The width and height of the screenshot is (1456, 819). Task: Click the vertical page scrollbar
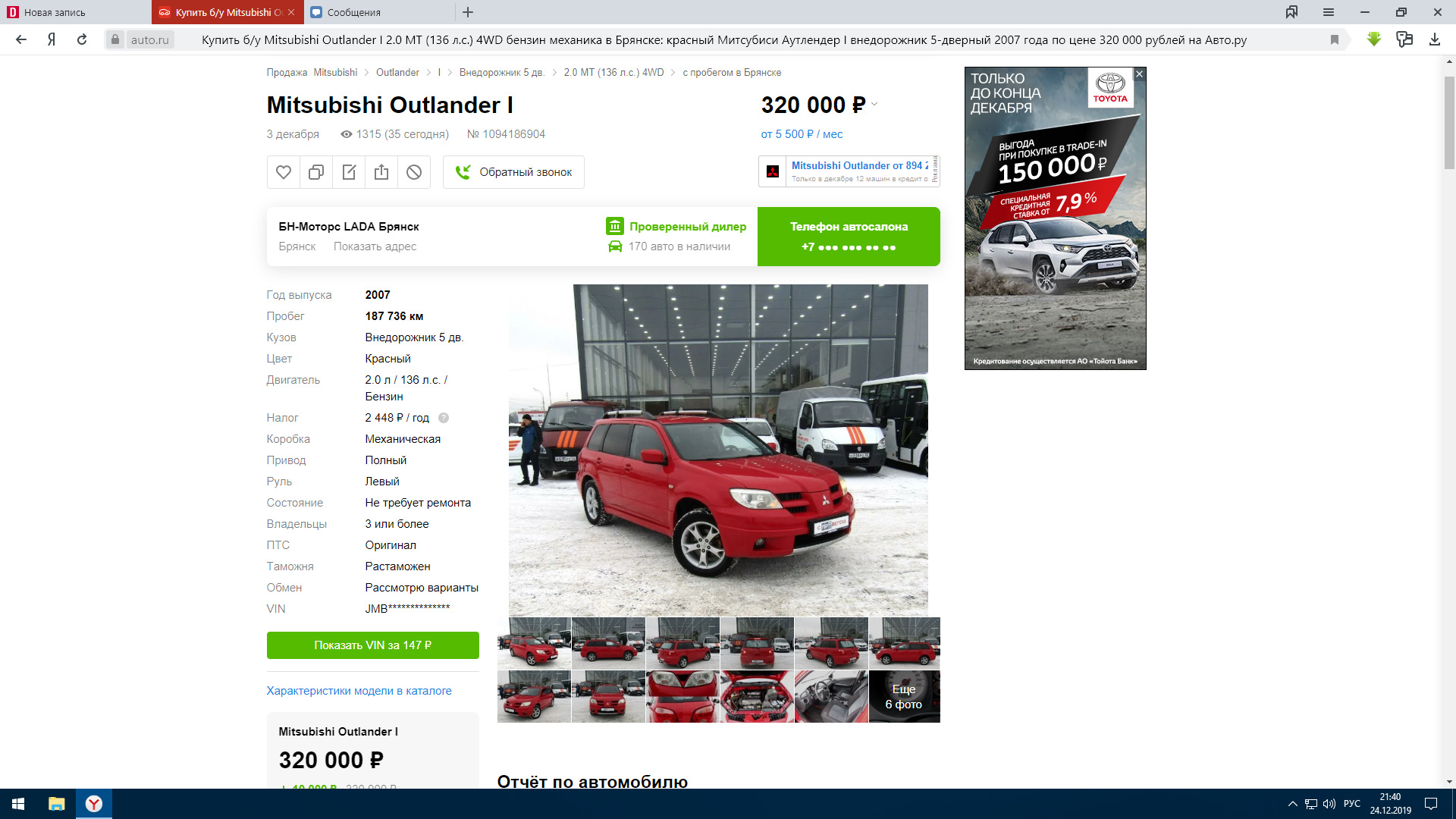tap(1449, 123)
